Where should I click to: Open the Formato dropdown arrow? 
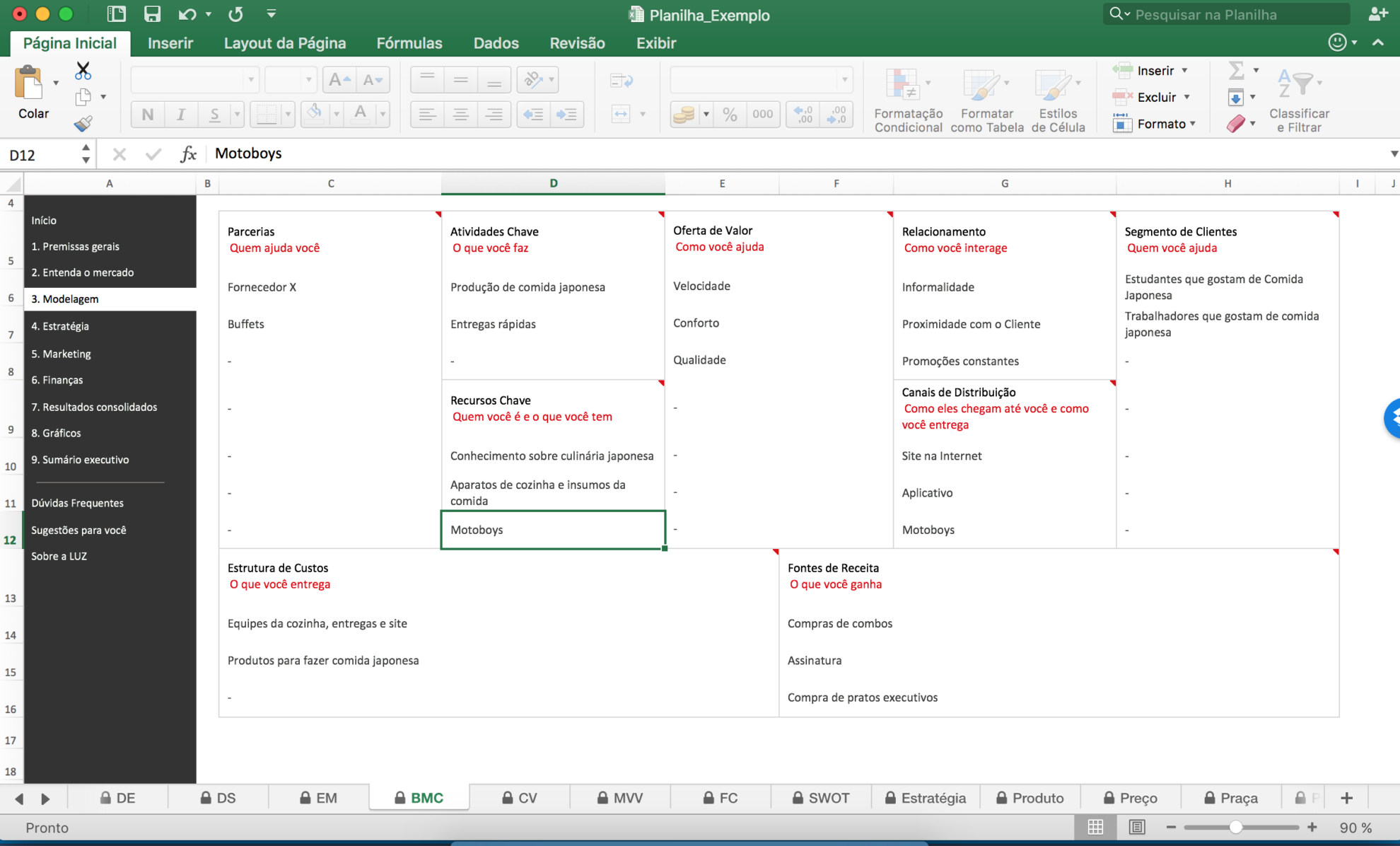pos(1193,124)
